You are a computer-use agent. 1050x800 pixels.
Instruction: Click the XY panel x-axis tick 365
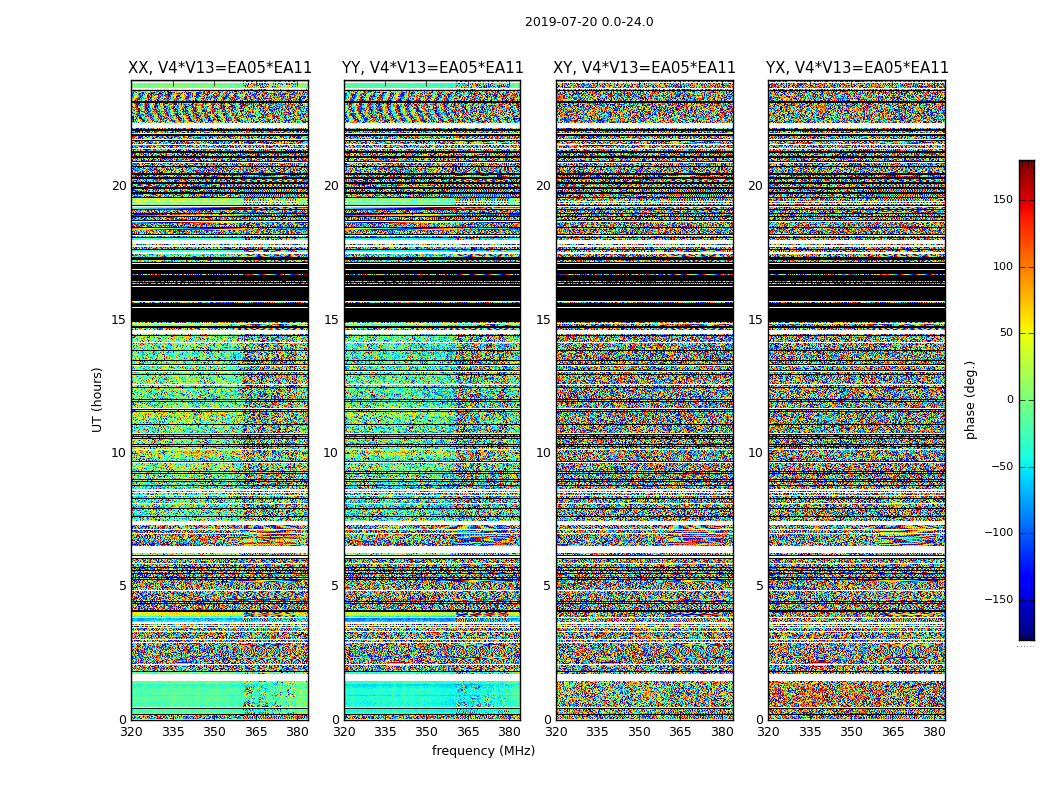[x=680, y=732]
